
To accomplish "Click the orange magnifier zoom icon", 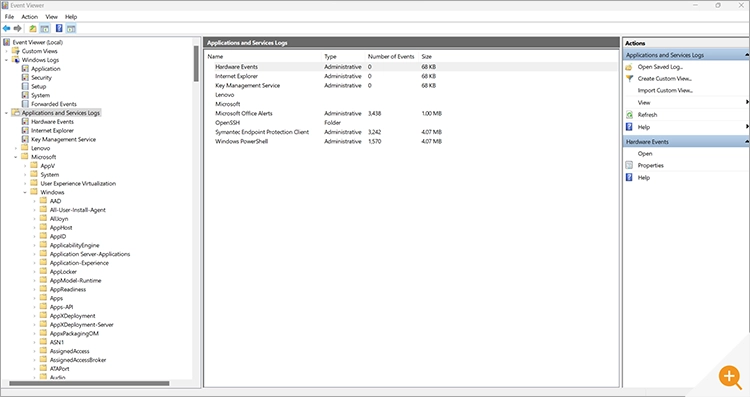I will pyautogui.click(x=729, y=377).
